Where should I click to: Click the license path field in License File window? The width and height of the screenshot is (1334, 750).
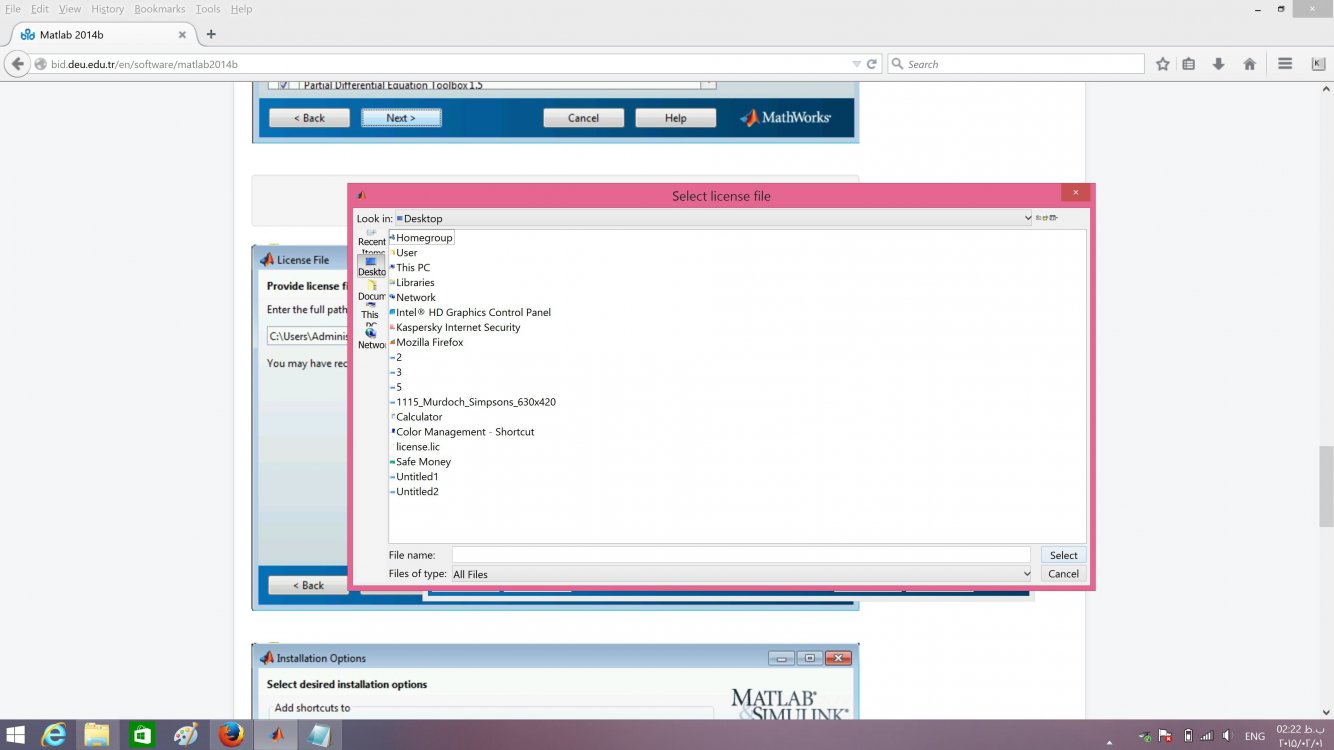[308, 336]
